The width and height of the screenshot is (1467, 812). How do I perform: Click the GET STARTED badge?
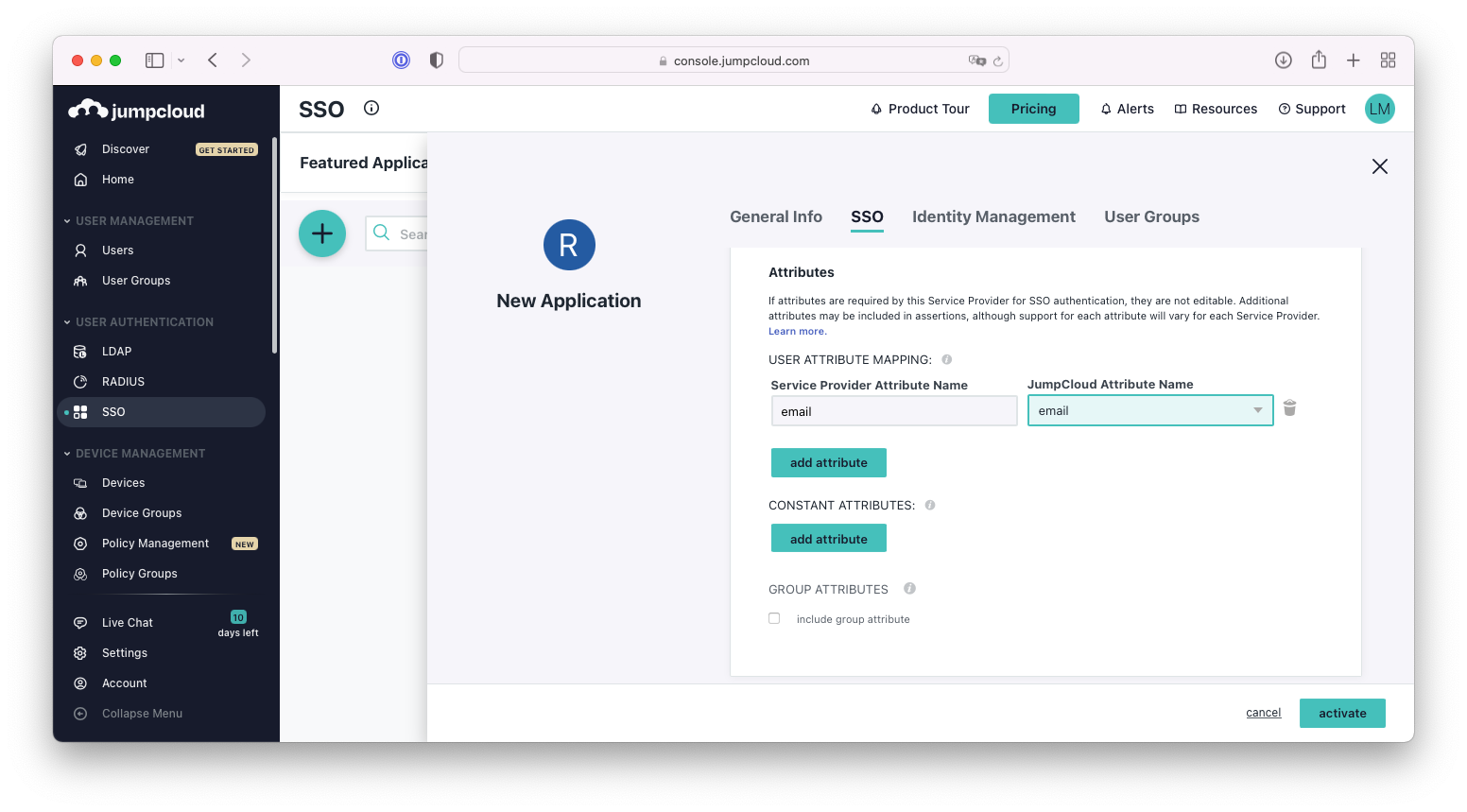click(227, 149)
